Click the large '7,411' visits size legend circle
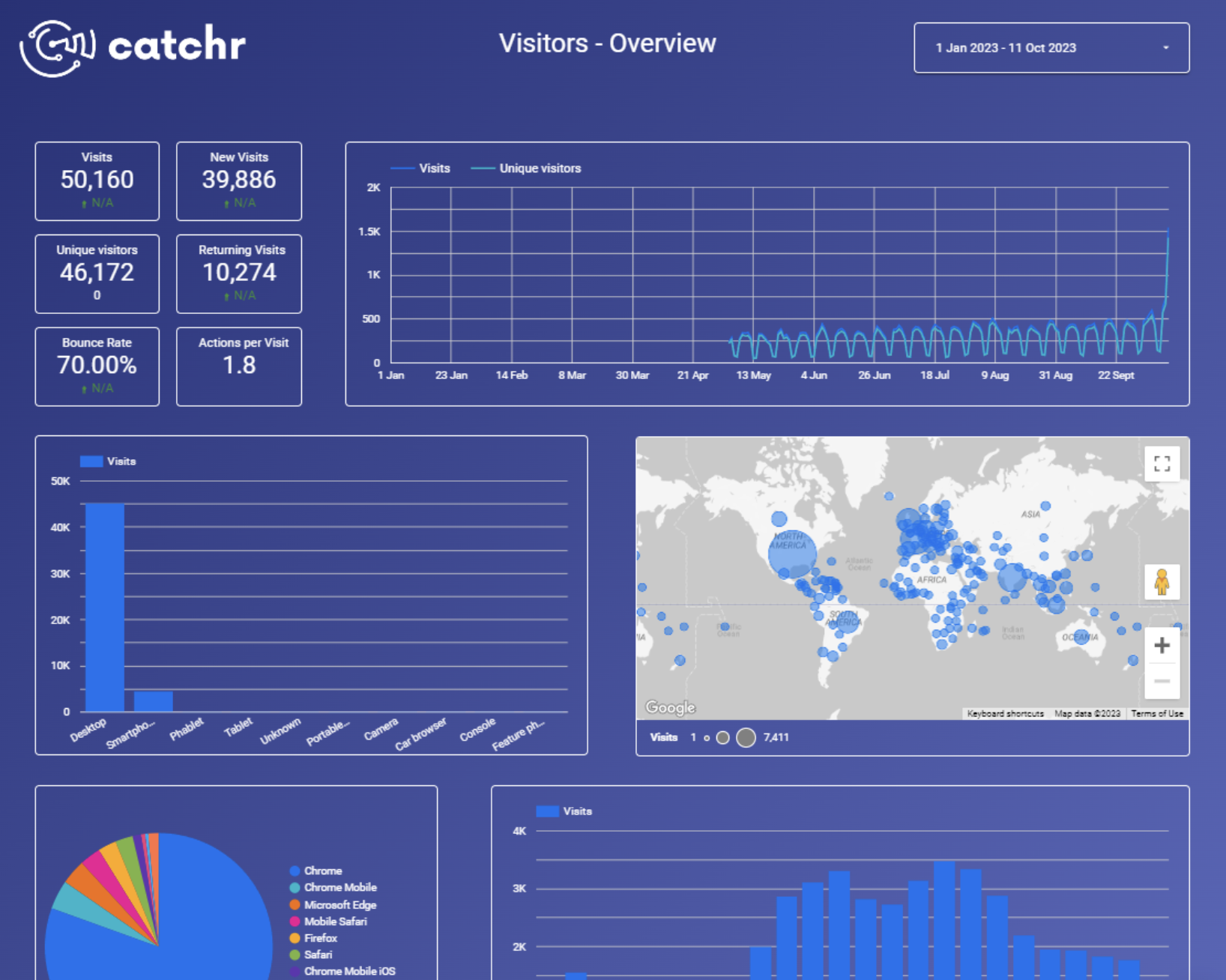The image size is (1226, 980). (746, 737)
